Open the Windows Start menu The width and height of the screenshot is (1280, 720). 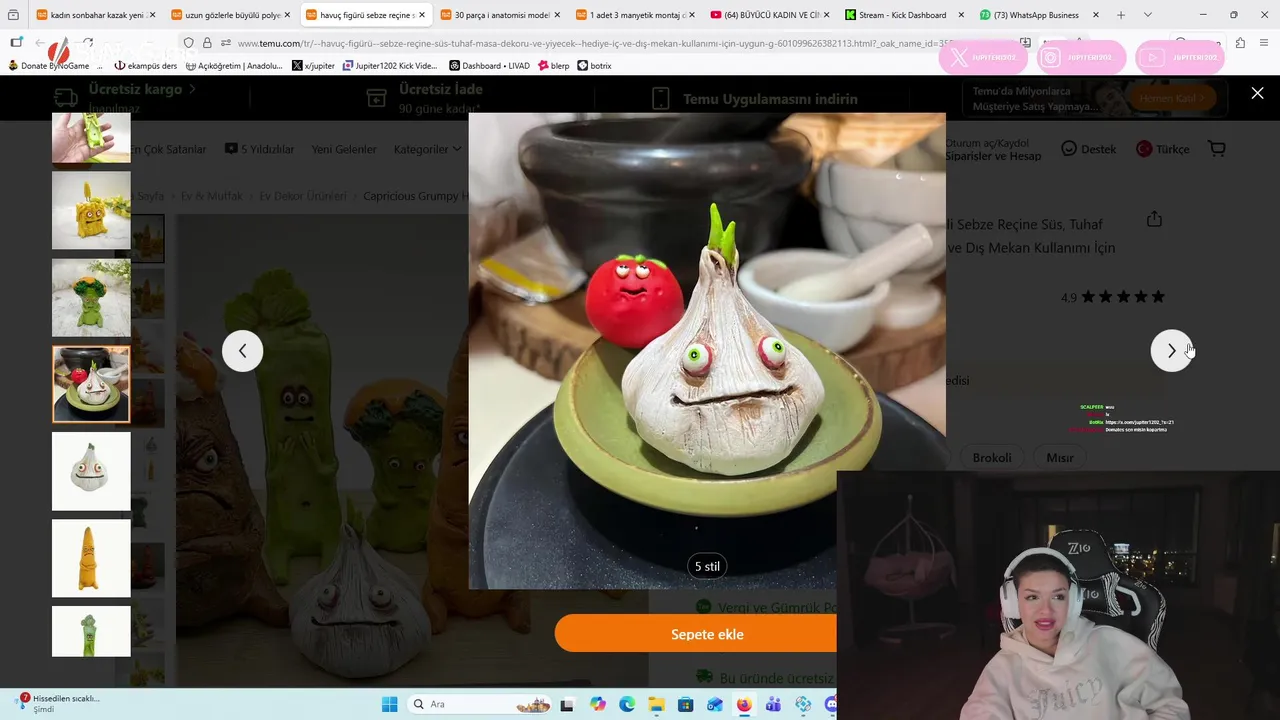[x=389, y=704]
